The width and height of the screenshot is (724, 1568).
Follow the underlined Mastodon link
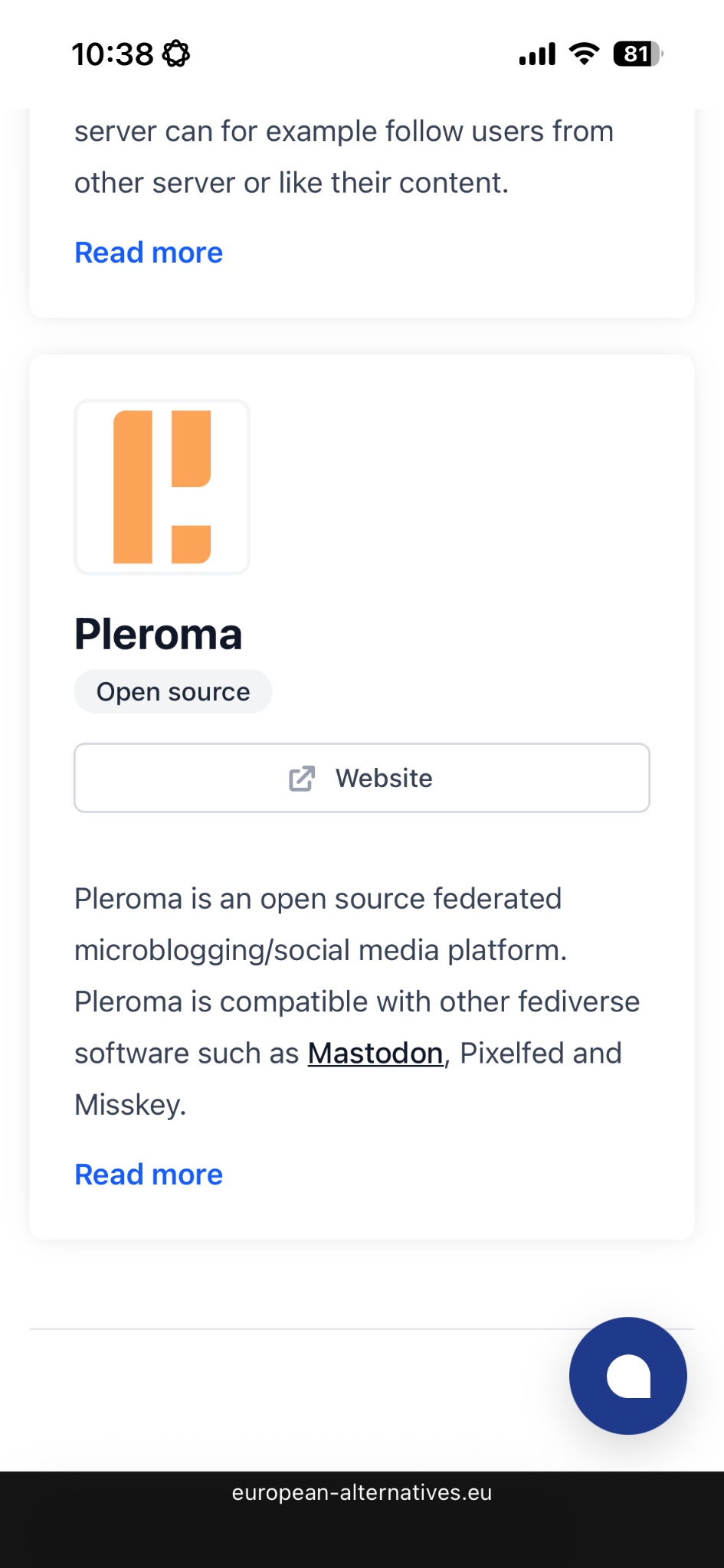click(x=375, y=1053)
